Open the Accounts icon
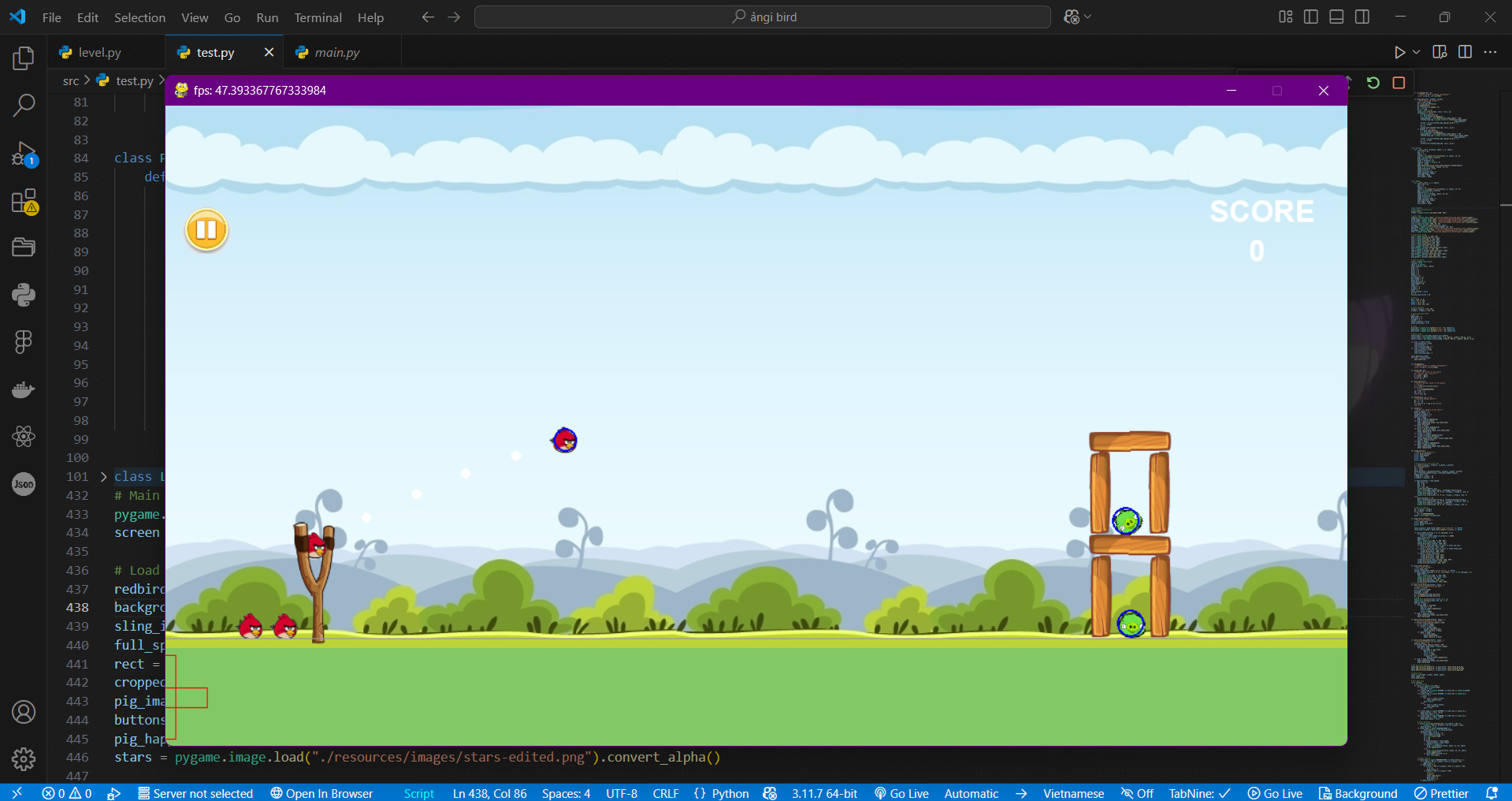 coord(24,712)
